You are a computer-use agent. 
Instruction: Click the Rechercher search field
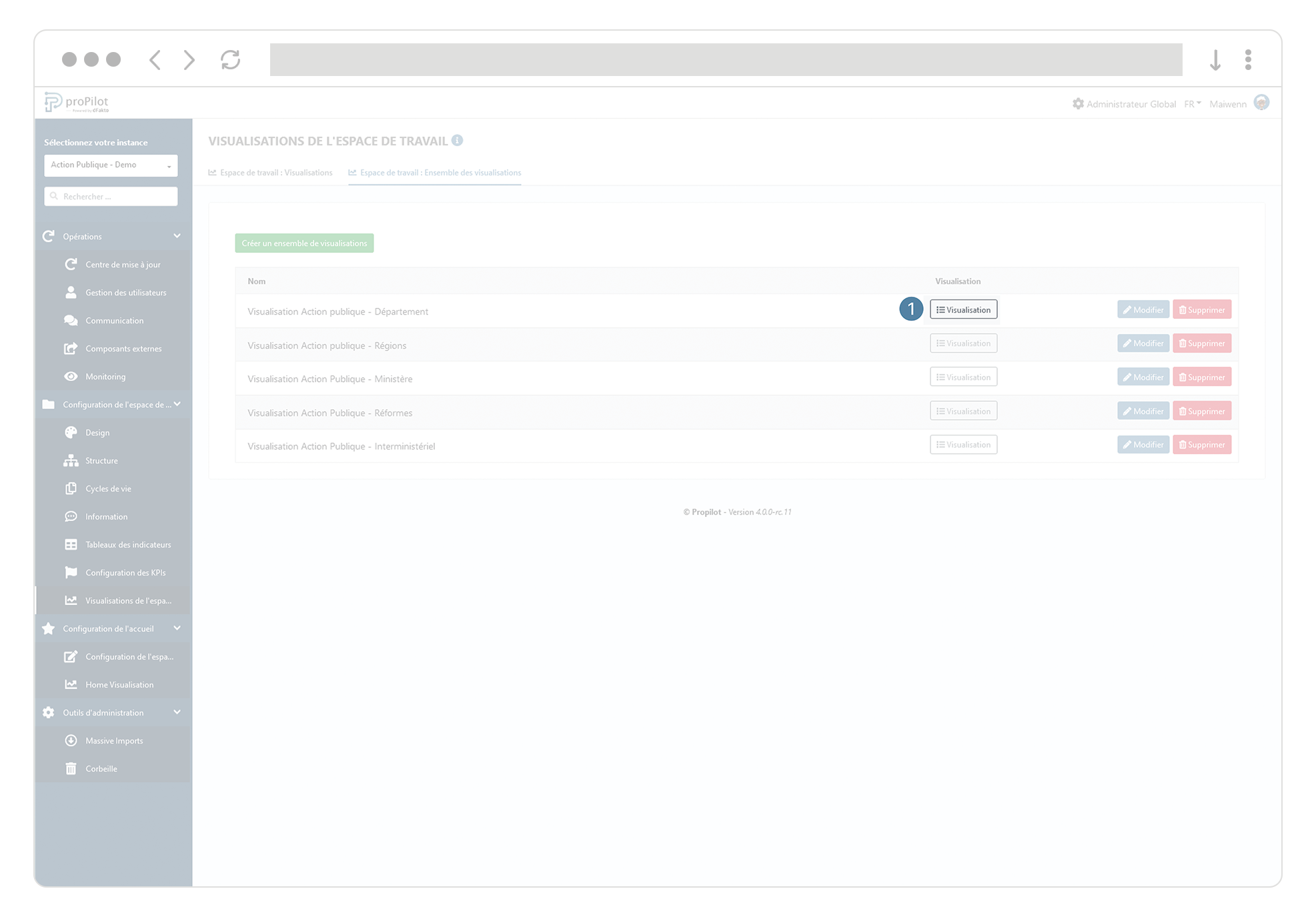(x=111, y=197)
